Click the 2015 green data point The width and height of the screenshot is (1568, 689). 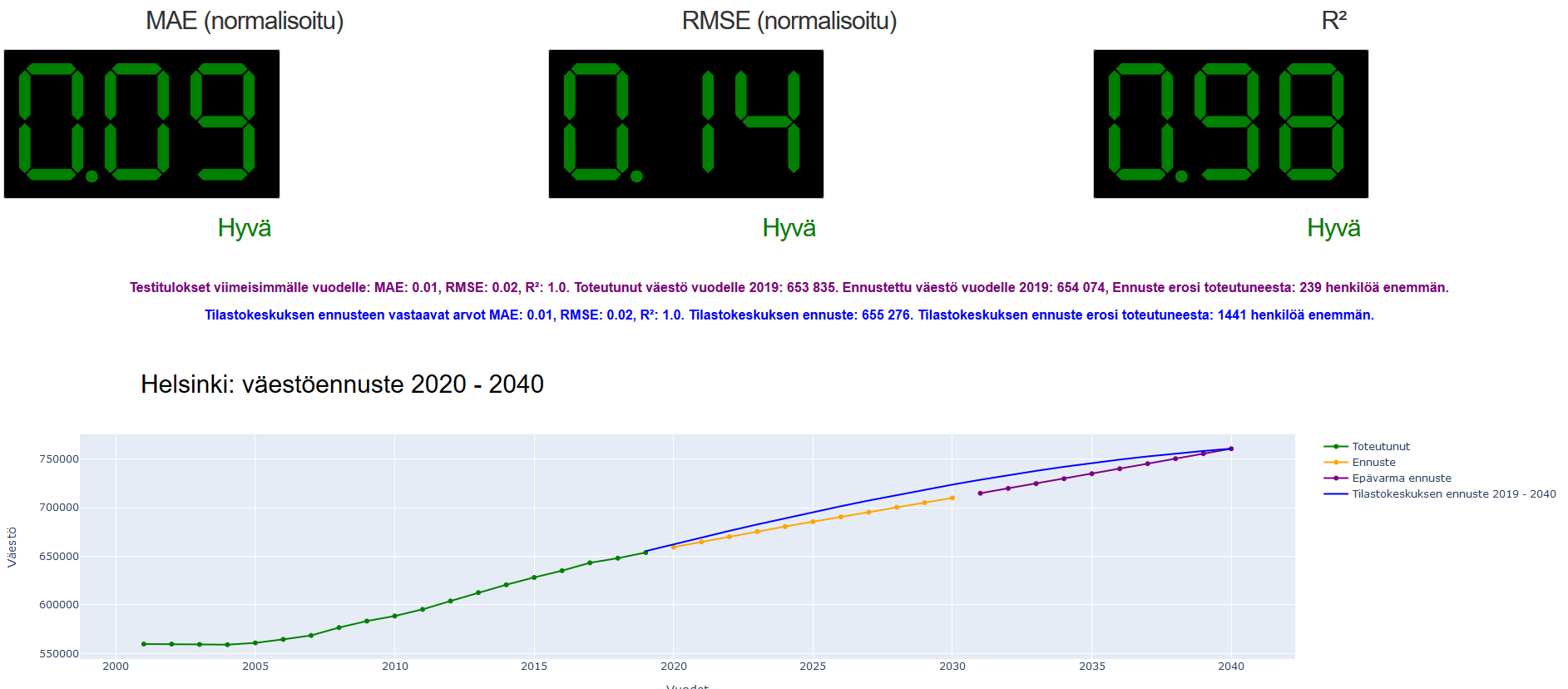pyautogui.click(x=534, y=577)
